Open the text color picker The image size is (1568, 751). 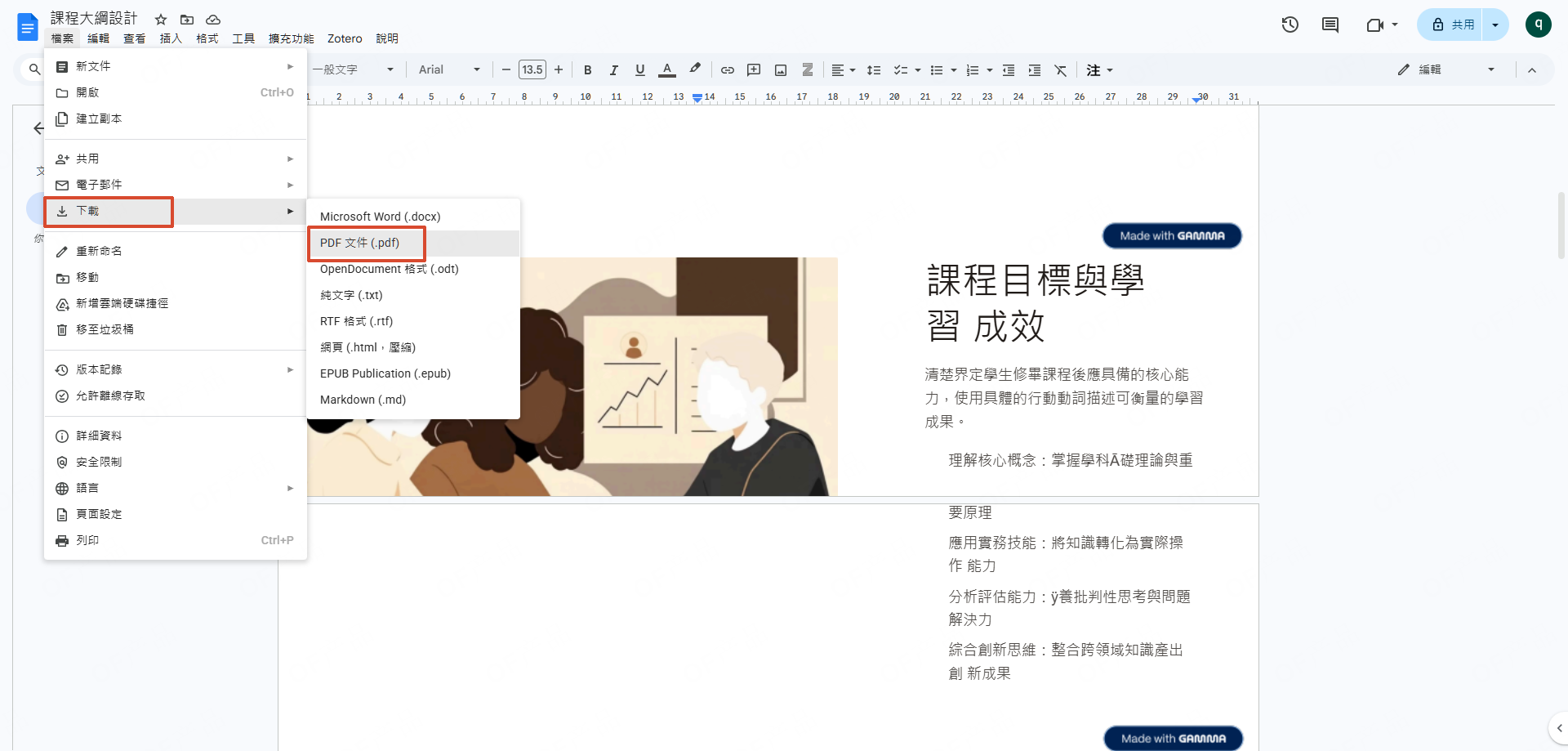tap(667, 69)
